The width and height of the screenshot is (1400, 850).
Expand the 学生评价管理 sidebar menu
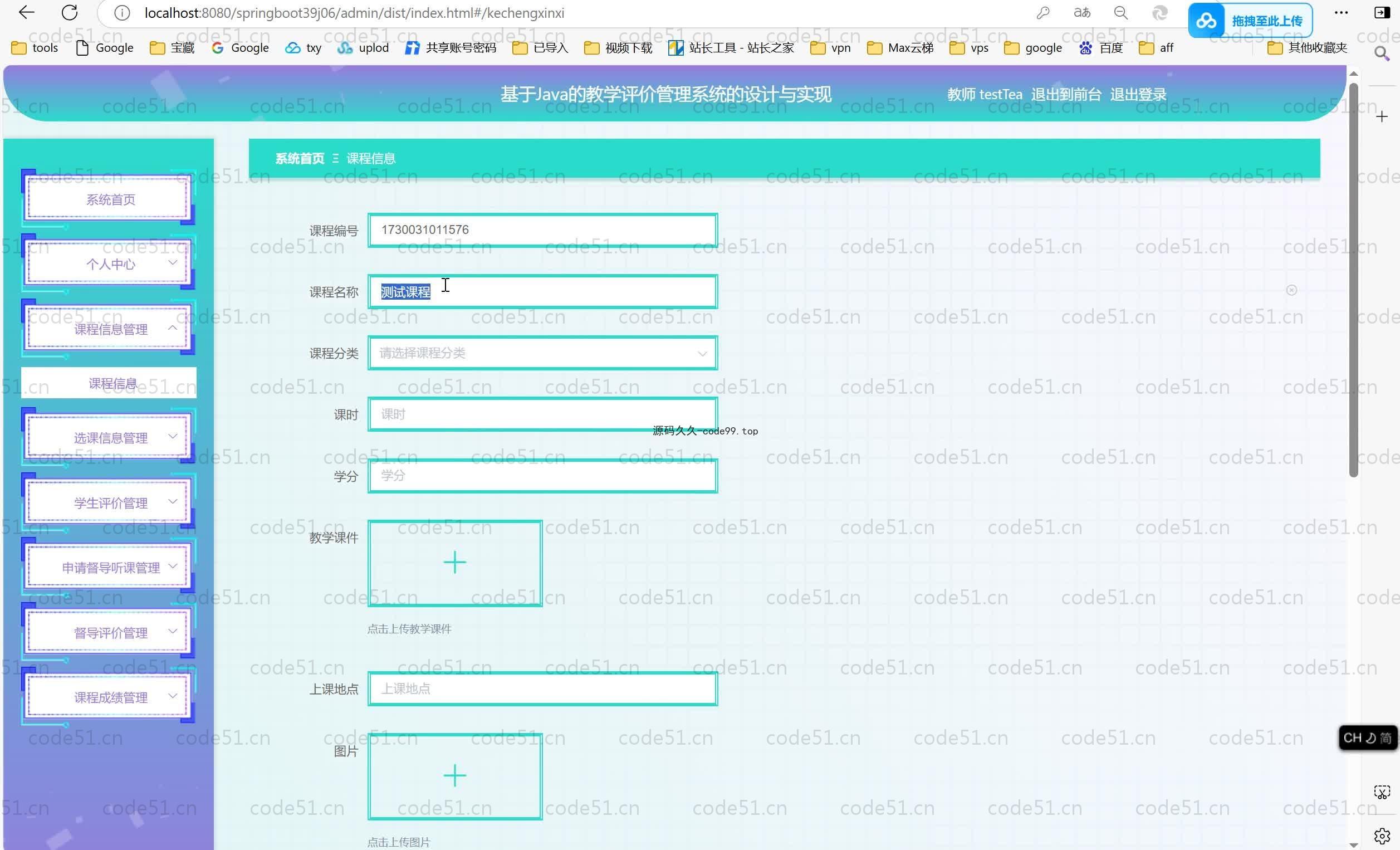point(109,503)
